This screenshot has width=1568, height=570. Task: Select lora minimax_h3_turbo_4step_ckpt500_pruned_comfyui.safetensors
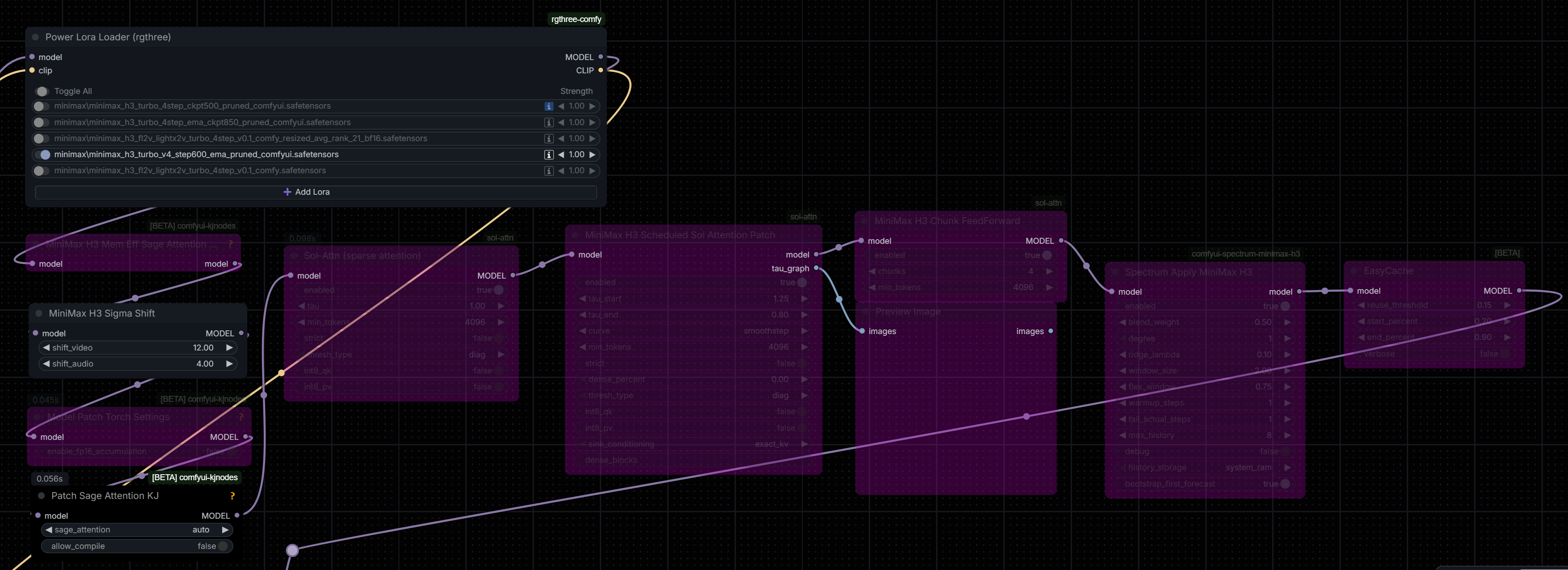pyautogui.click(x=192, y=106)
